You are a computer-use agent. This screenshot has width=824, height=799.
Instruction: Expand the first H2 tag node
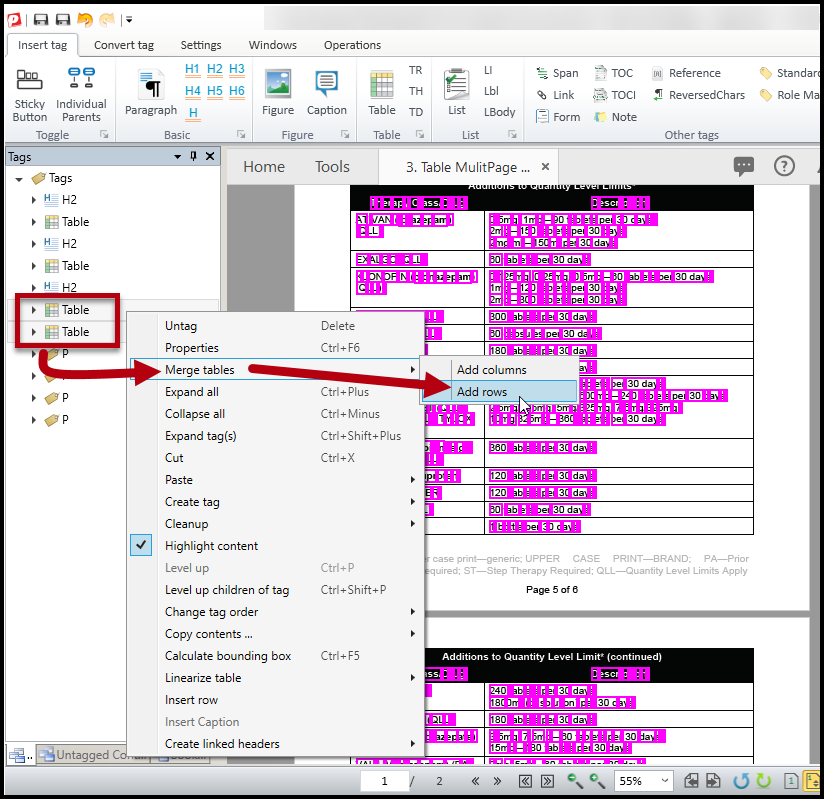tap(34, 200)
